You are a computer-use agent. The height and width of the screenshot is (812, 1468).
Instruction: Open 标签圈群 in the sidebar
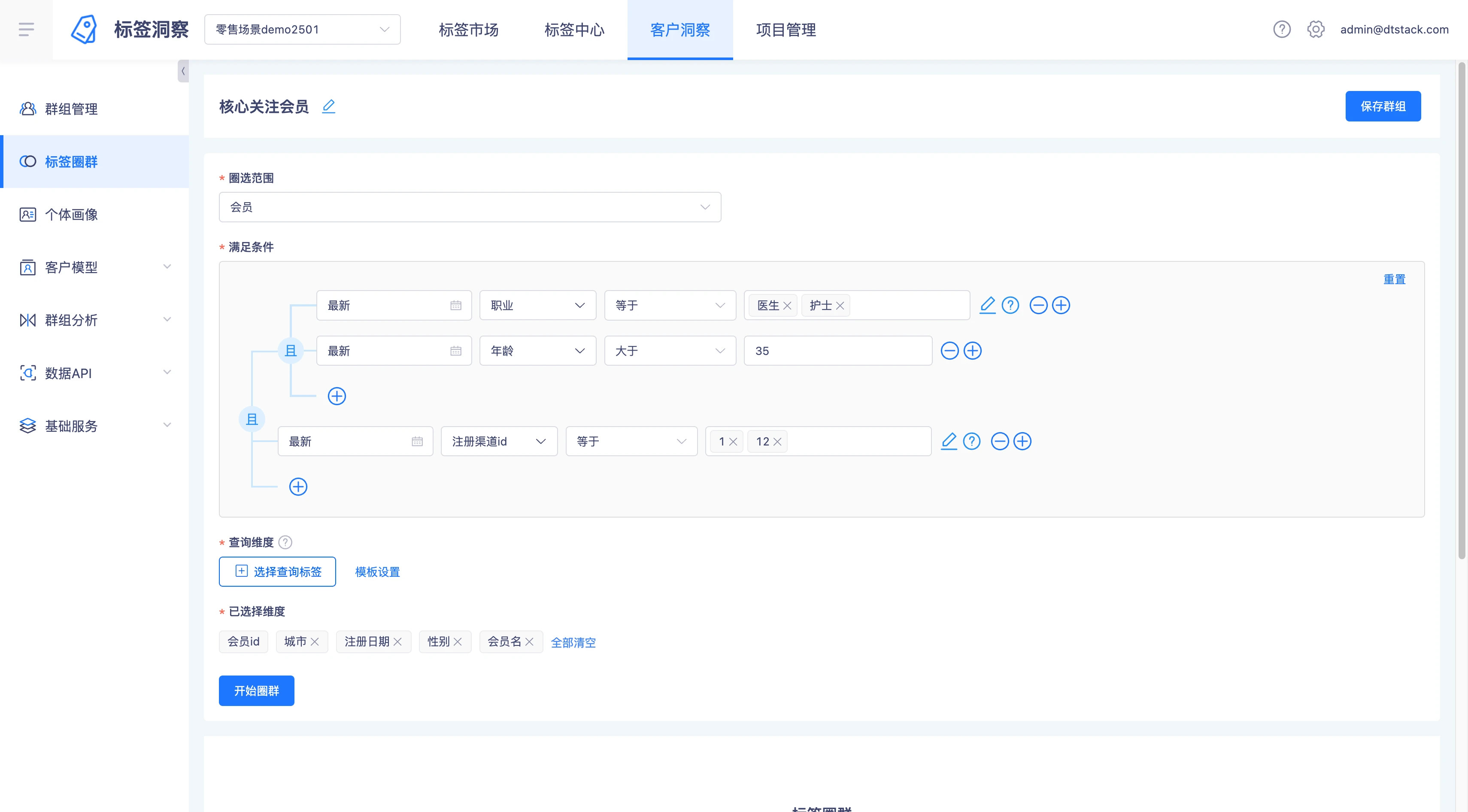(94, 161)
